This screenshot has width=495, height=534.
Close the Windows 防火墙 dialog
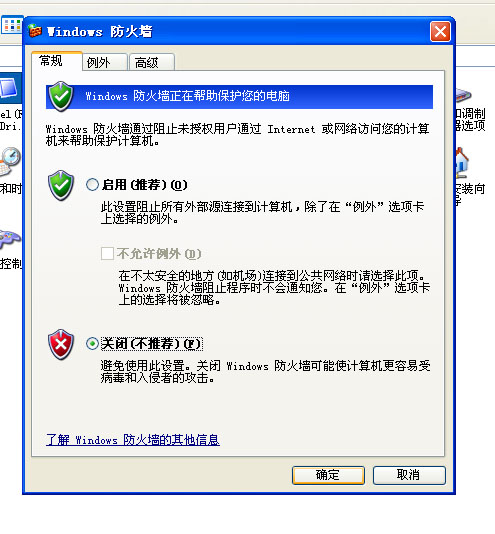pos(440,32)
